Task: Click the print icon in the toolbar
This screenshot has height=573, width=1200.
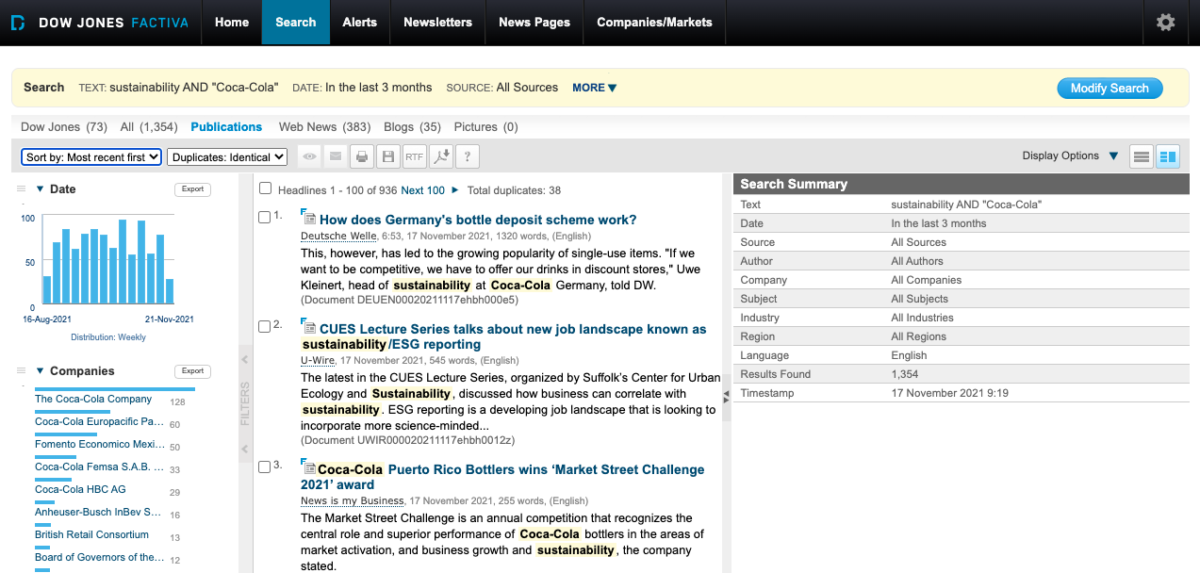Action: click(x=362, y=157)
